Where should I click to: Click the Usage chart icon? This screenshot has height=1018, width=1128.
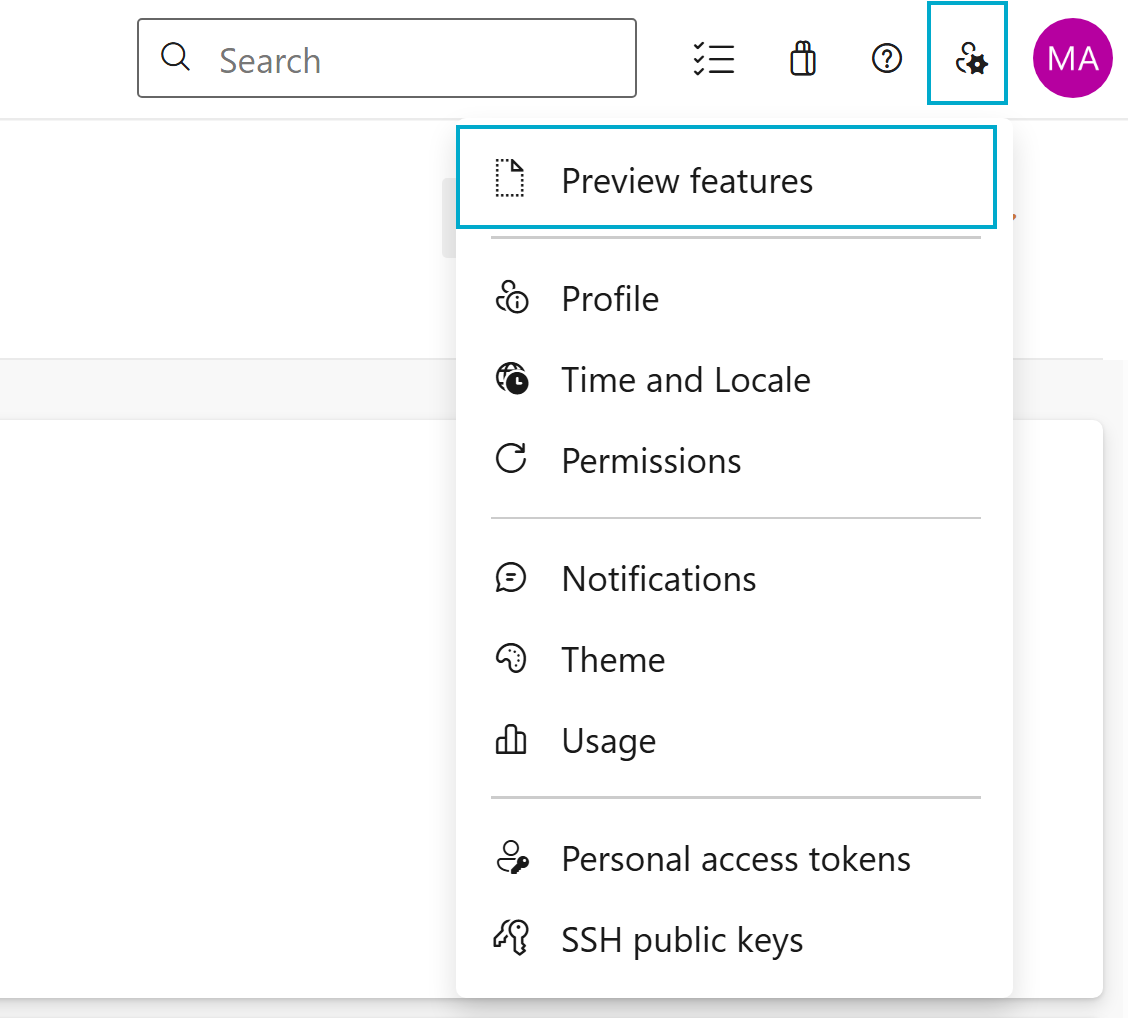[x=512, y=740]
